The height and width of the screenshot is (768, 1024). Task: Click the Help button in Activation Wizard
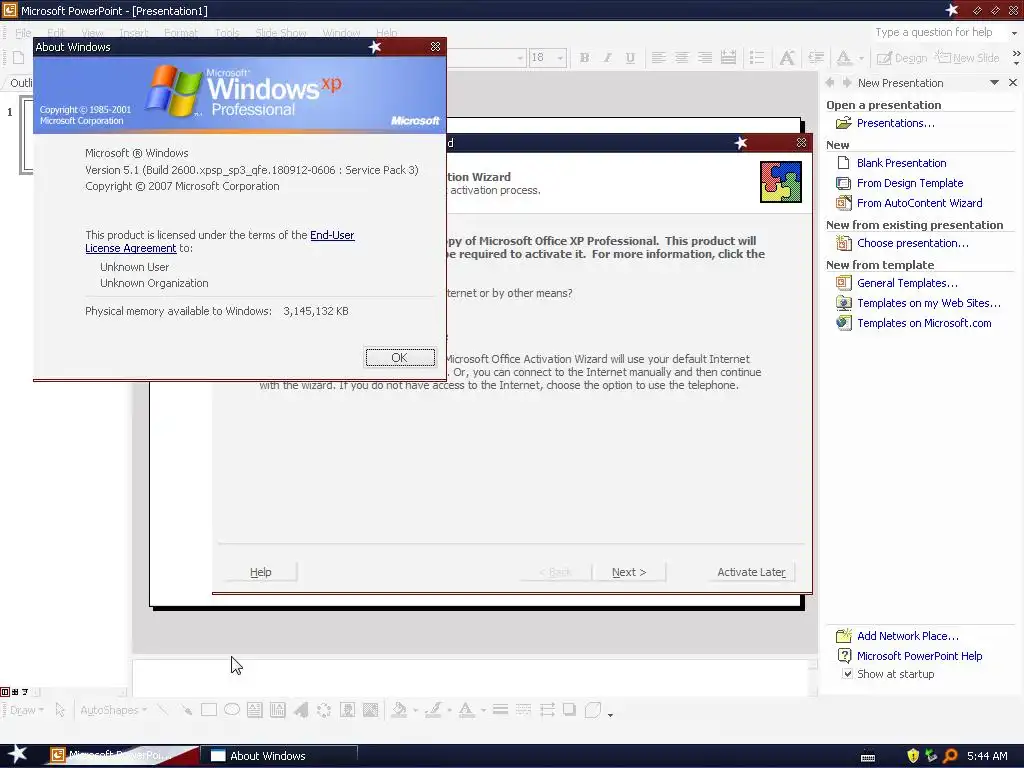coord(261,572)
